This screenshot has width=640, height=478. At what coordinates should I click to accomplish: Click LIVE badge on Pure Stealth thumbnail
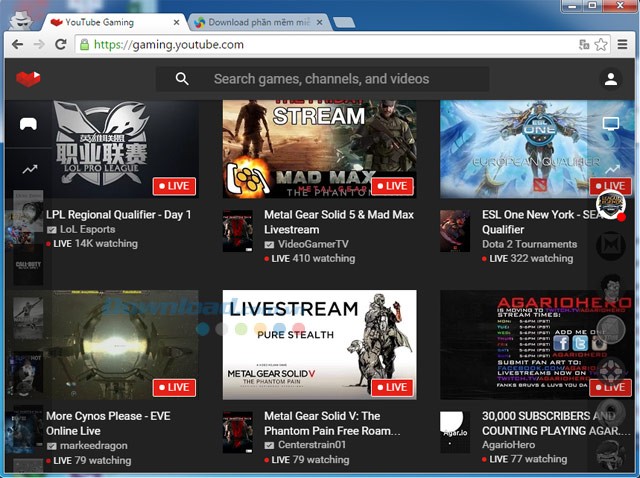tap(393, 387)
